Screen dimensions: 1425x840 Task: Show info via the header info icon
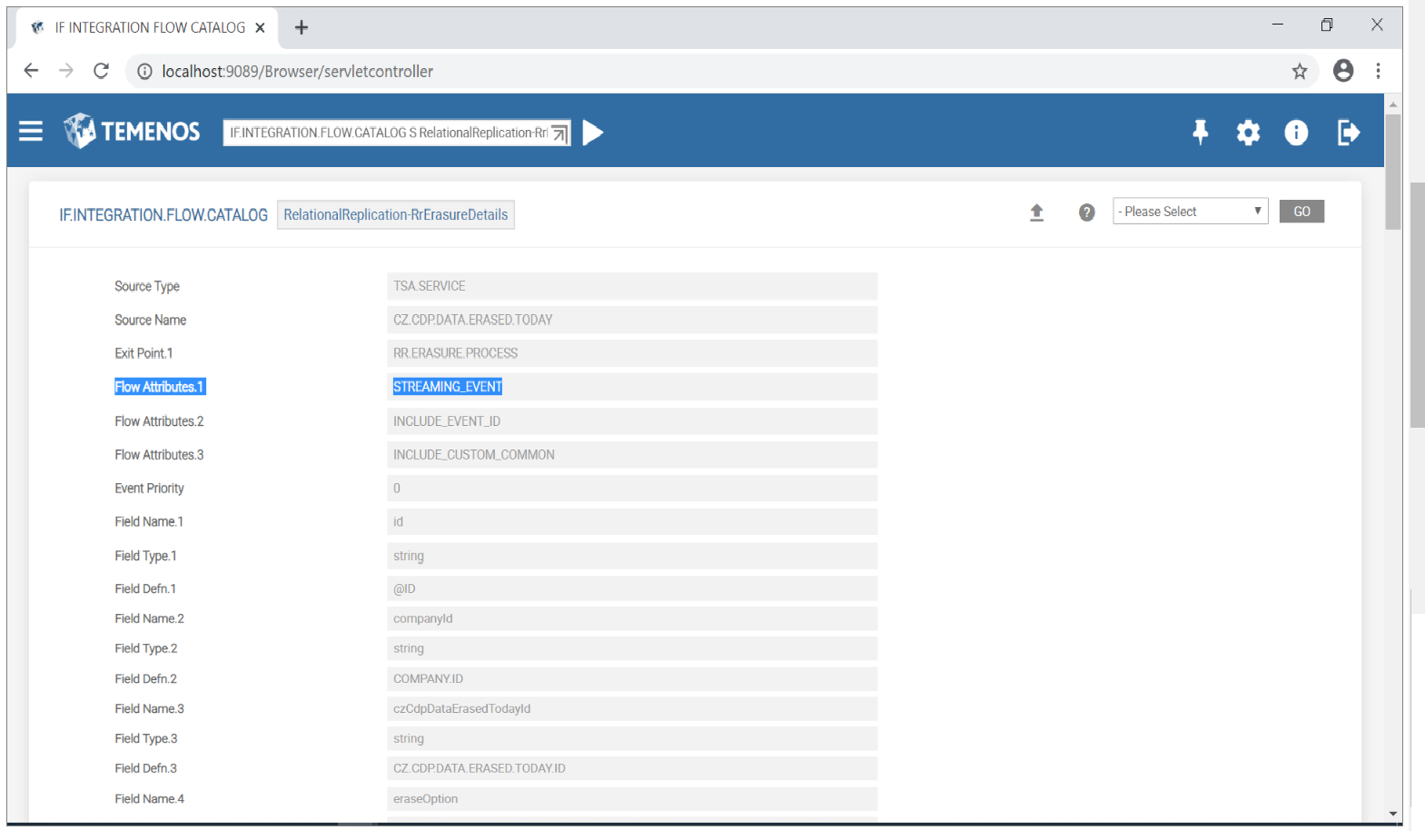[x=1296, y=133]
